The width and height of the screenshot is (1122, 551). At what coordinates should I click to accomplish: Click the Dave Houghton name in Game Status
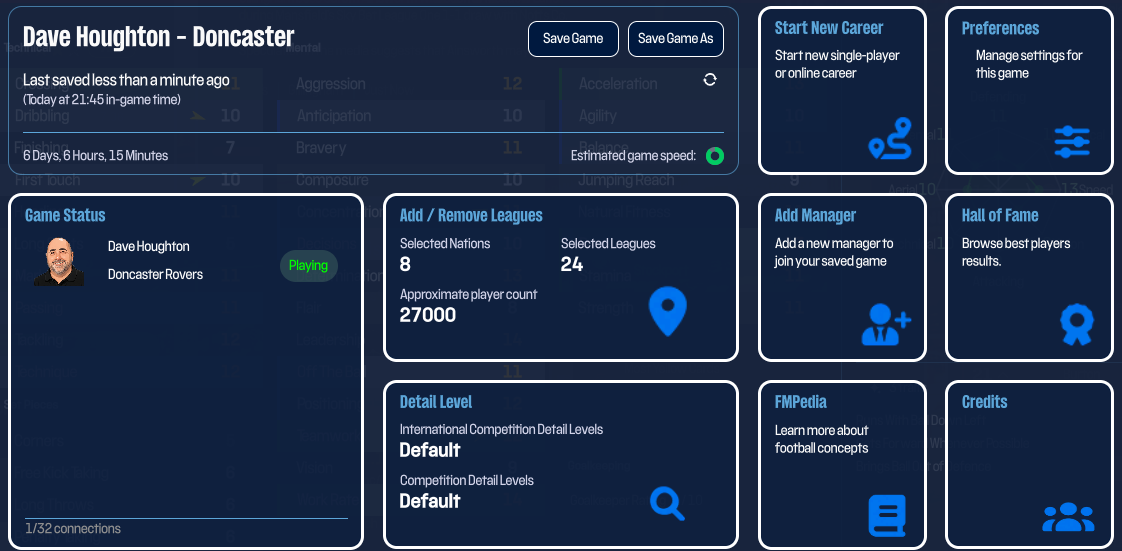click(149, 246)
